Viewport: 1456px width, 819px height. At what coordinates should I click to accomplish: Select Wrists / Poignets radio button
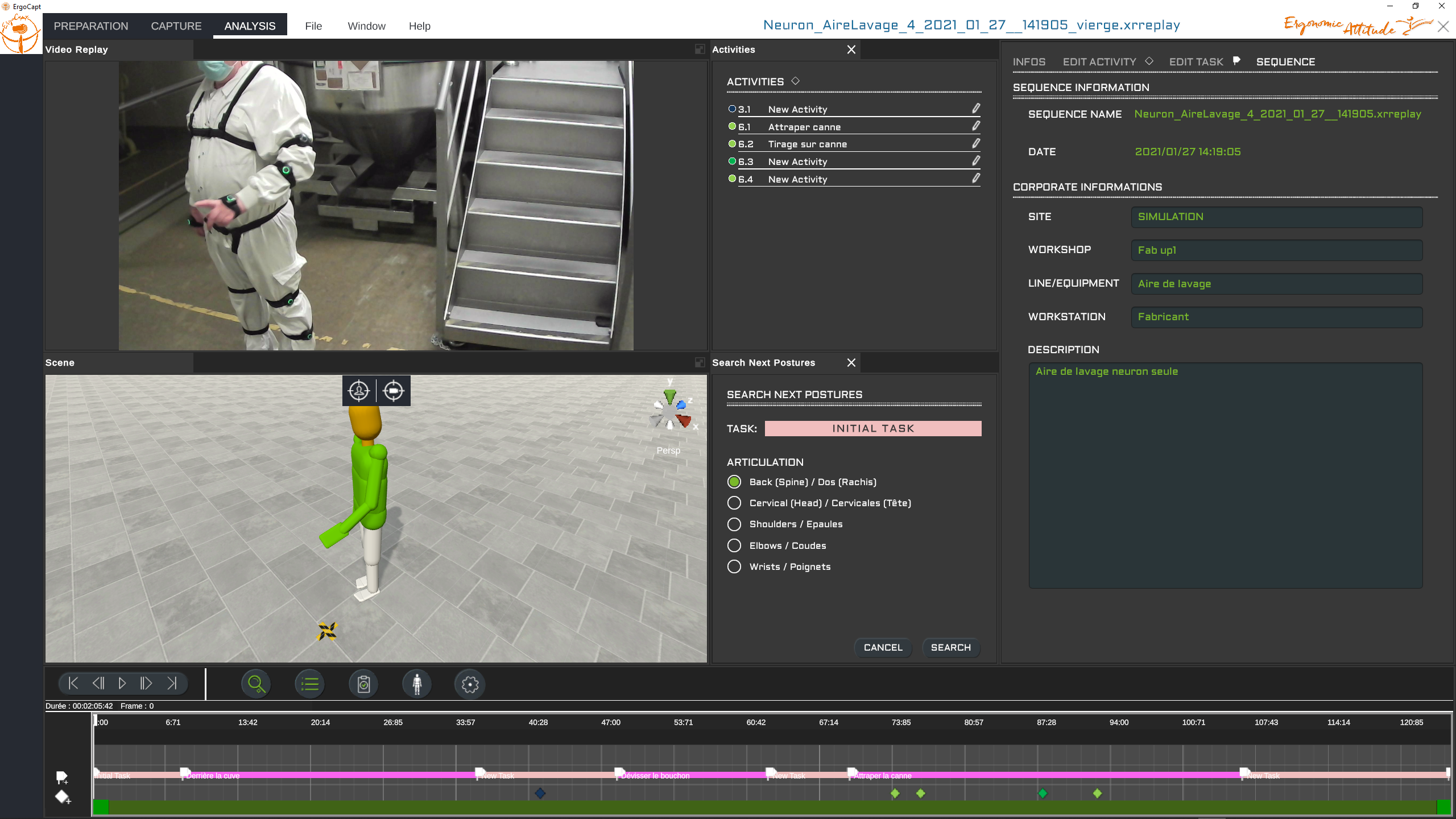734,566
